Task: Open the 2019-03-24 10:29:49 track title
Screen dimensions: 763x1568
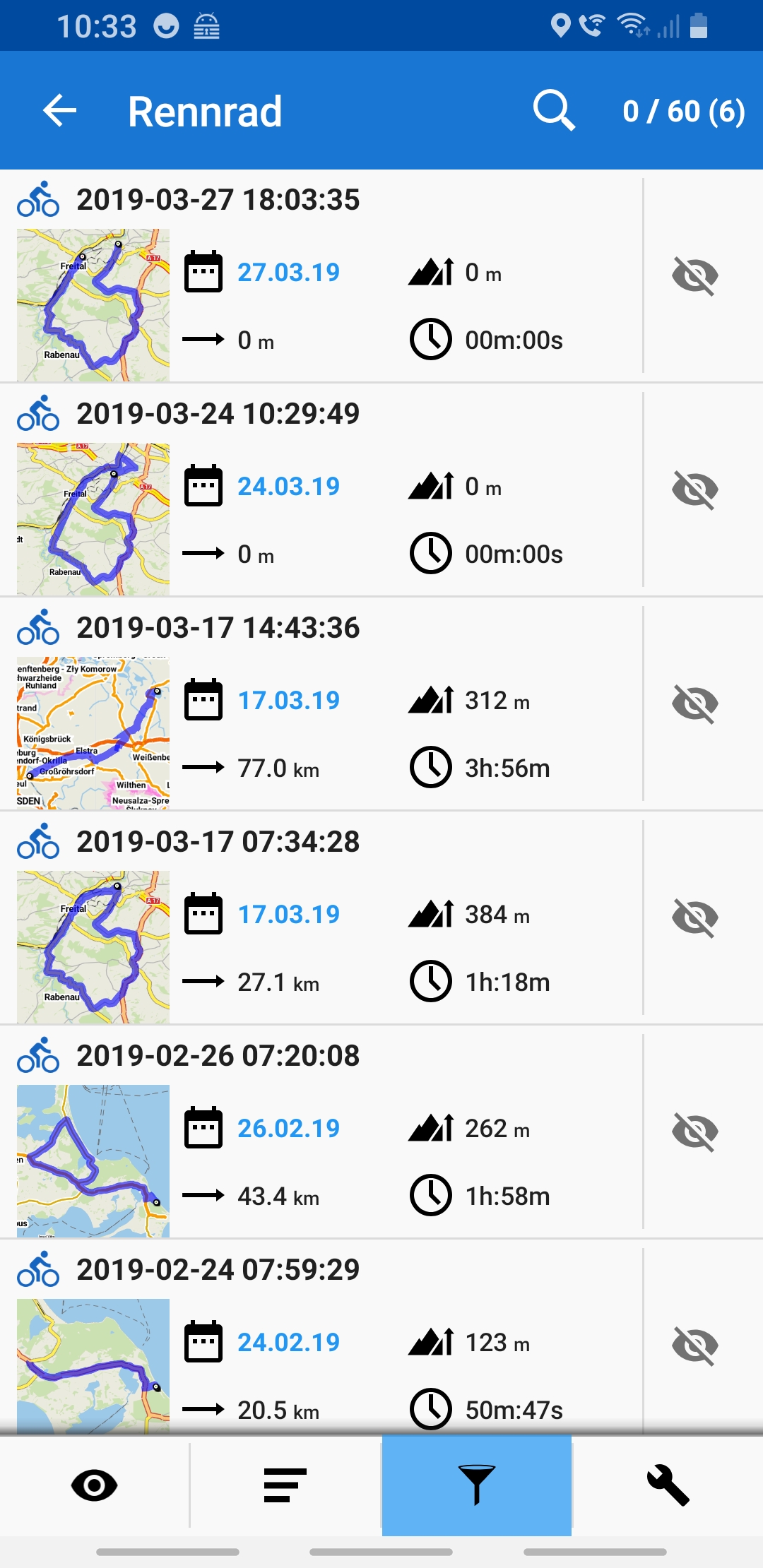Action: pos(218,414)
